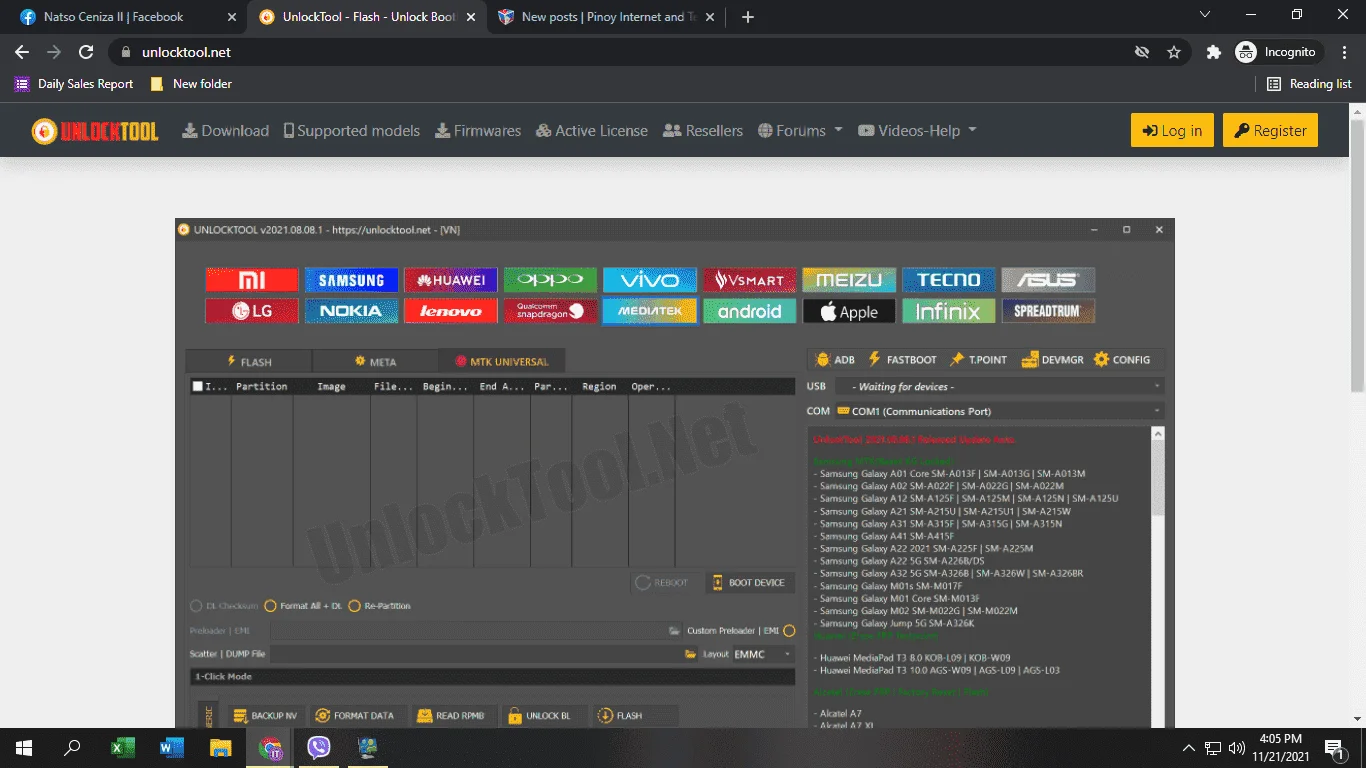Click the BOOT DEVICE button
The height and width of the screenshot is (768, 1366).
coord(750,583)
